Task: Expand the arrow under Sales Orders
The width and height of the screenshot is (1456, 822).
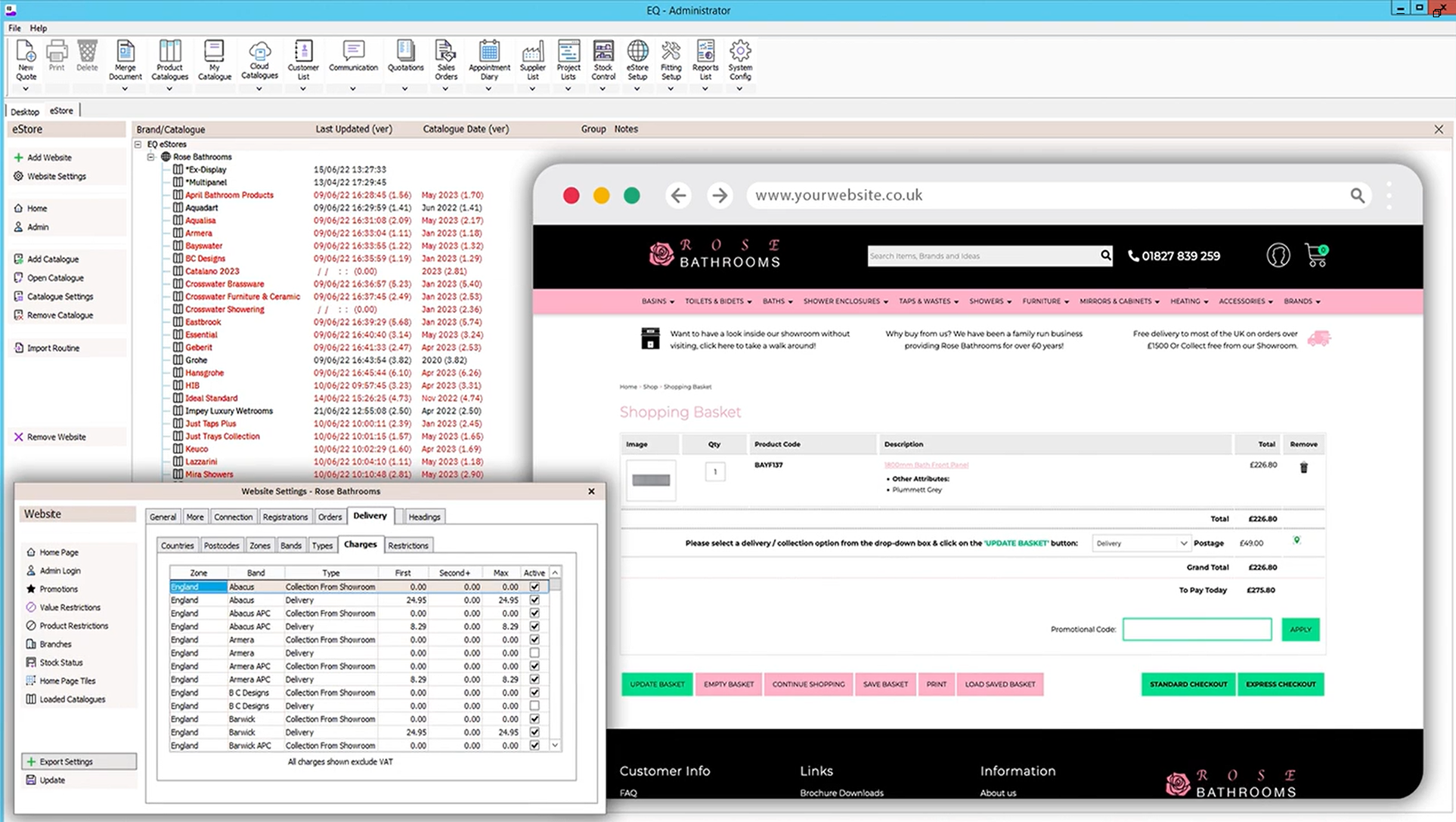Action: (x=445, y=89)
